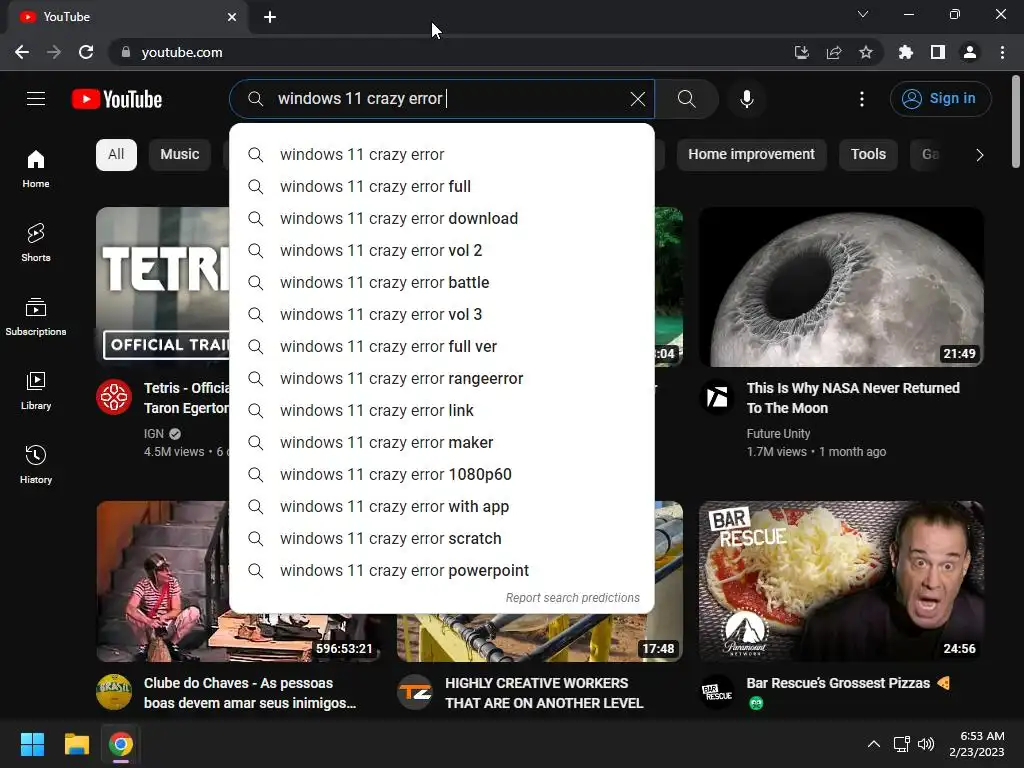Select the Home improvement filter chip
1024x768 pixels.
point(751,155)
